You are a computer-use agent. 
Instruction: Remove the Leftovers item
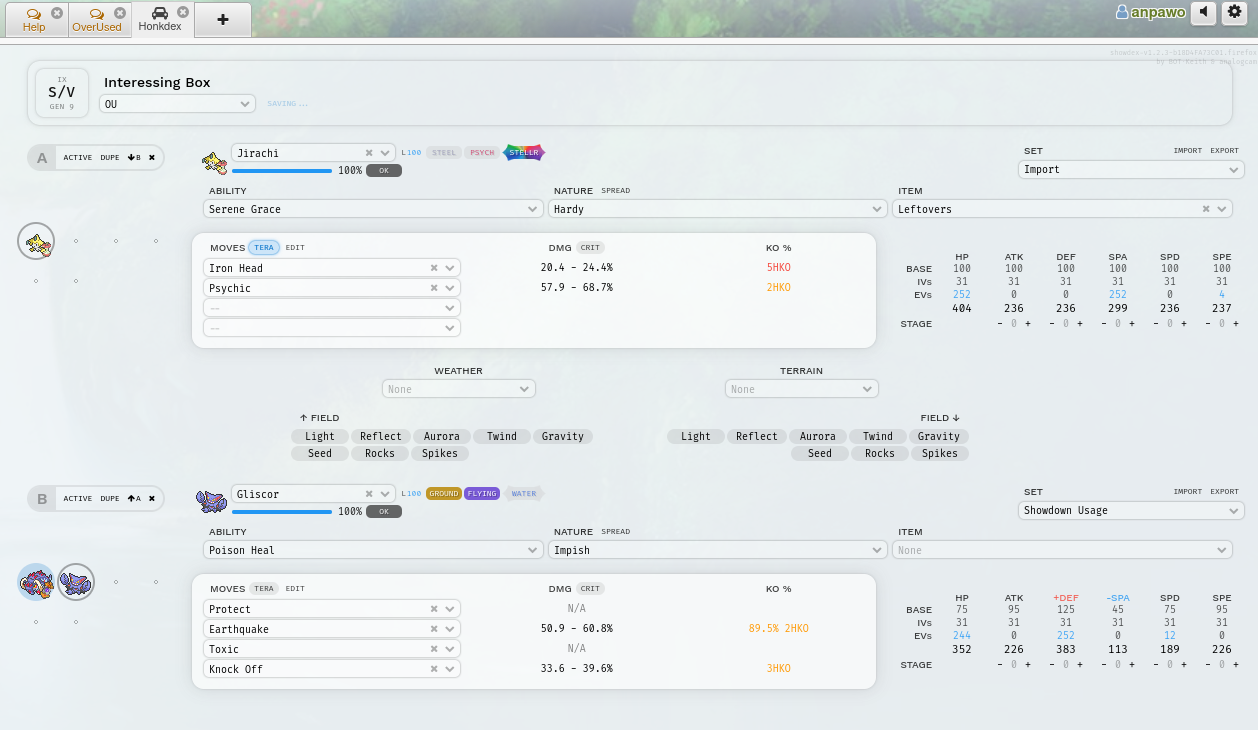[x=1206, y=209]
